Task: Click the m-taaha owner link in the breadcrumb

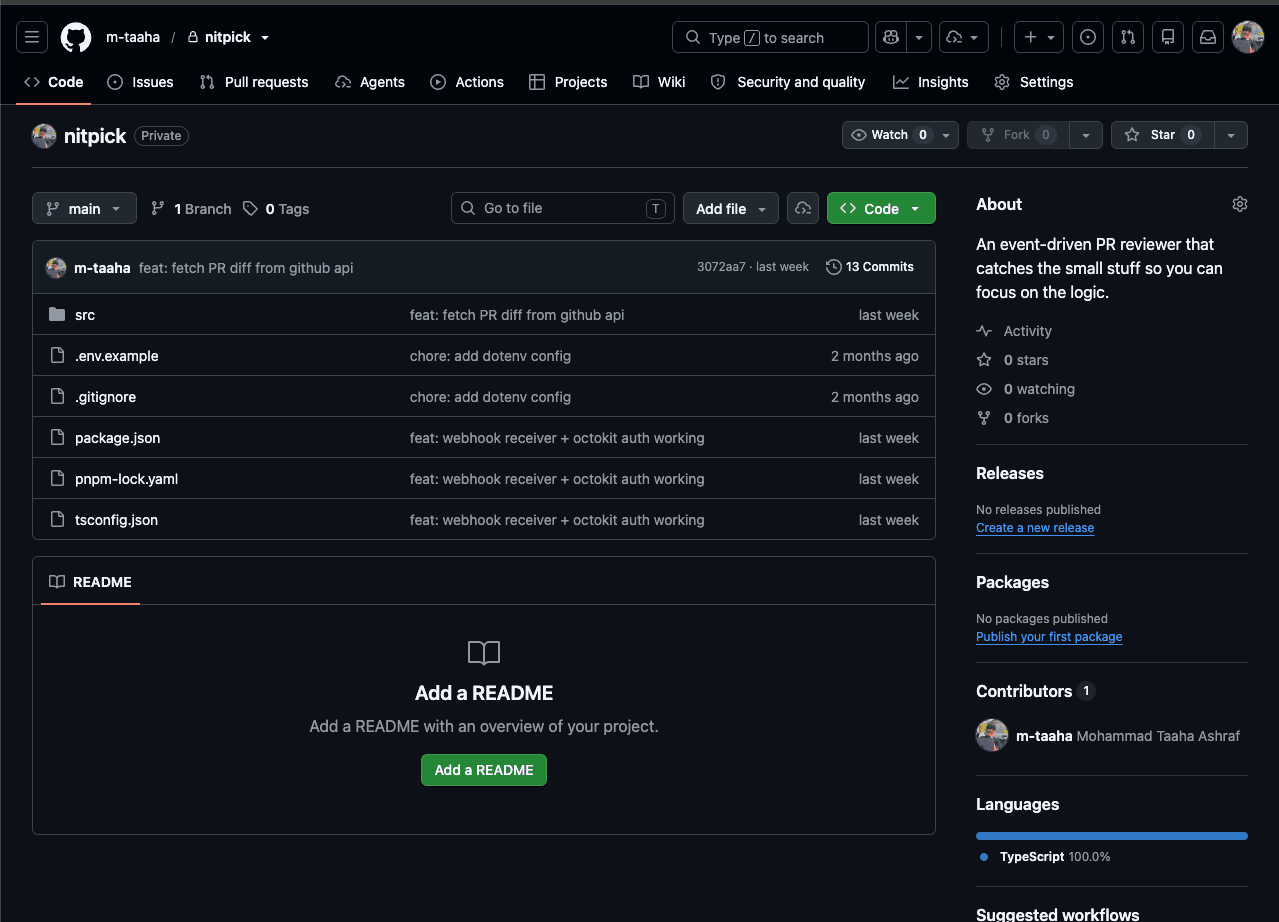Action: [133, 37]
